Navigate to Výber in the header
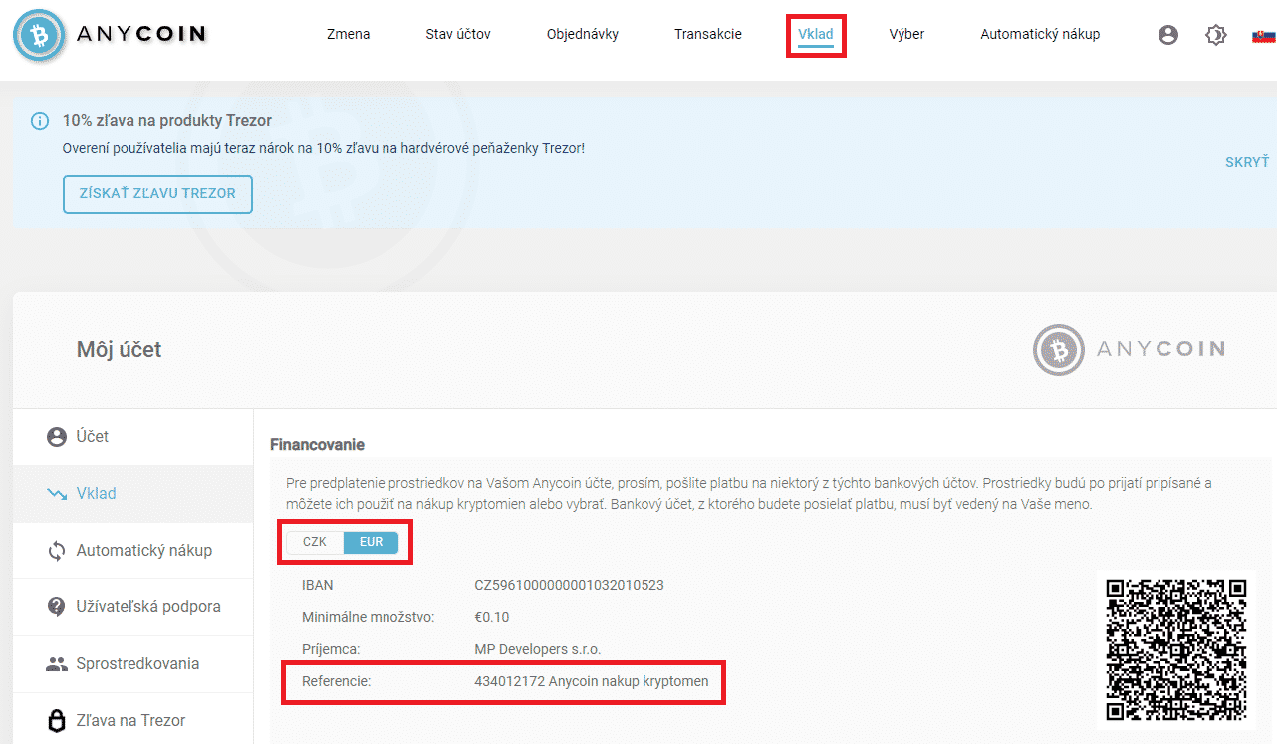1277x744 pixels. (906, 34)
